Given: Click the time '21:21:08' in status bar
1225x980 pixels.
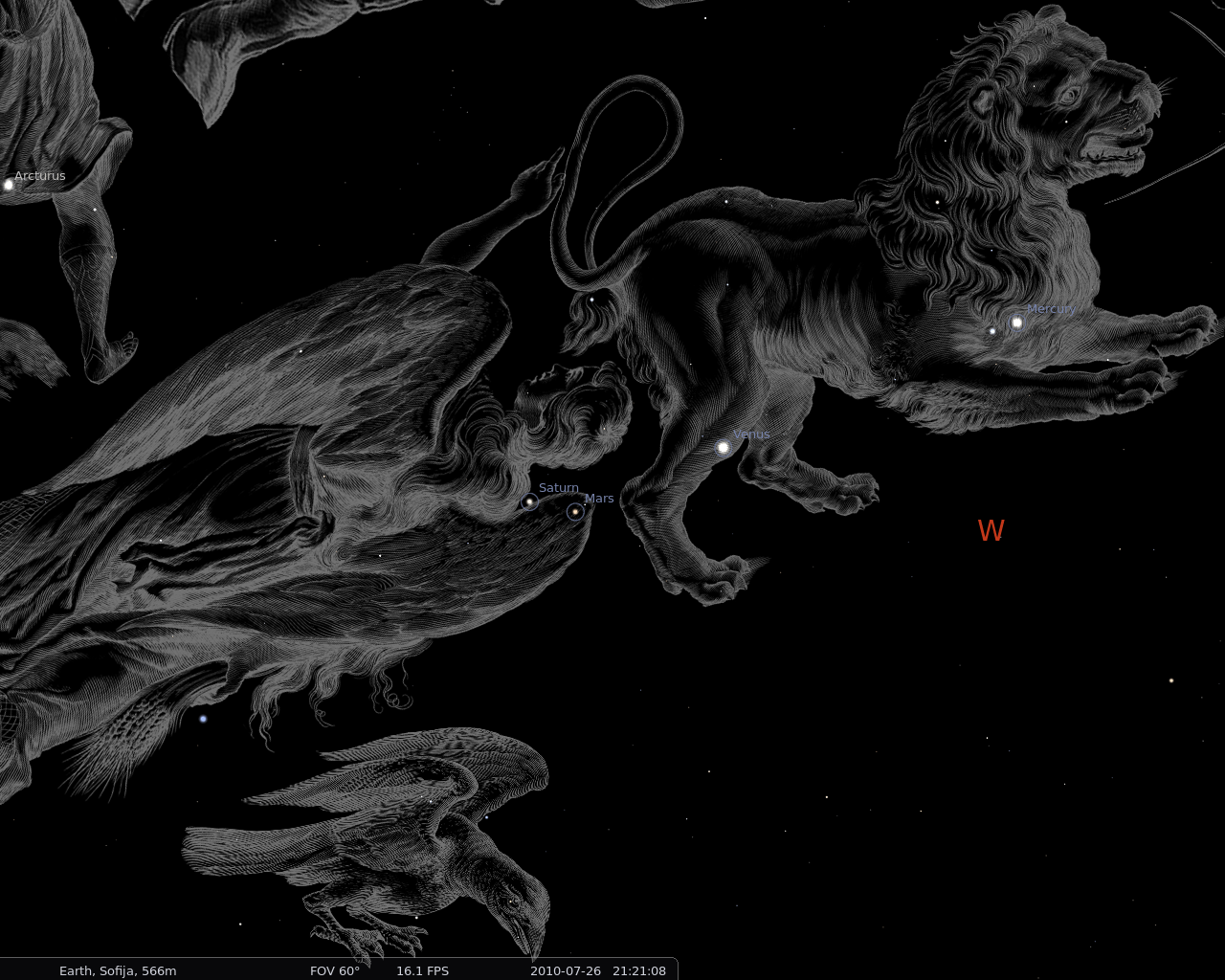Looking at the screenshot, I should point(639,970).
